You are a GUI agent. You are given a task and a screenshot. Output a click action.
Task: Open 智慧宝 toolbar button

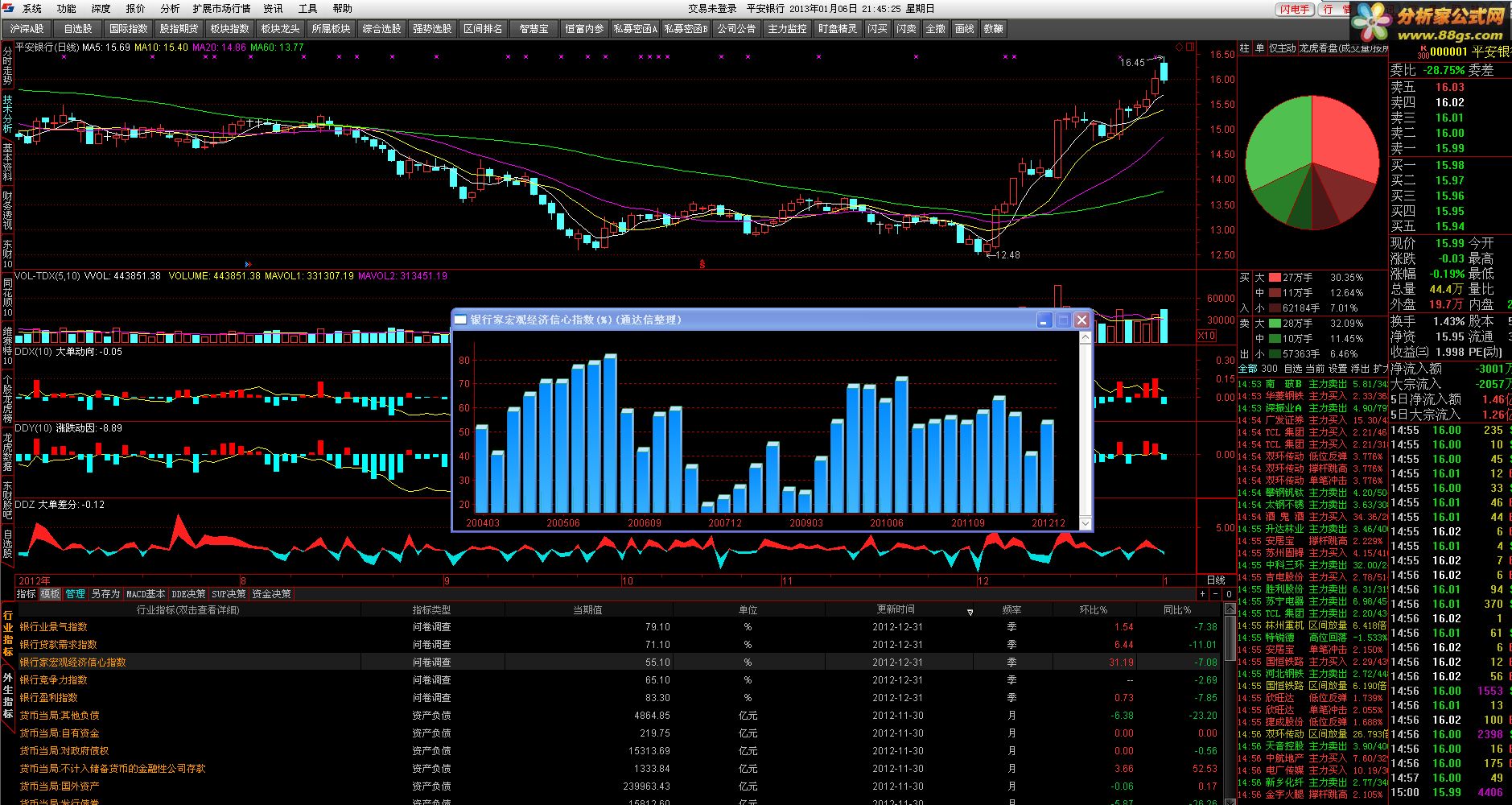[534, 29]
